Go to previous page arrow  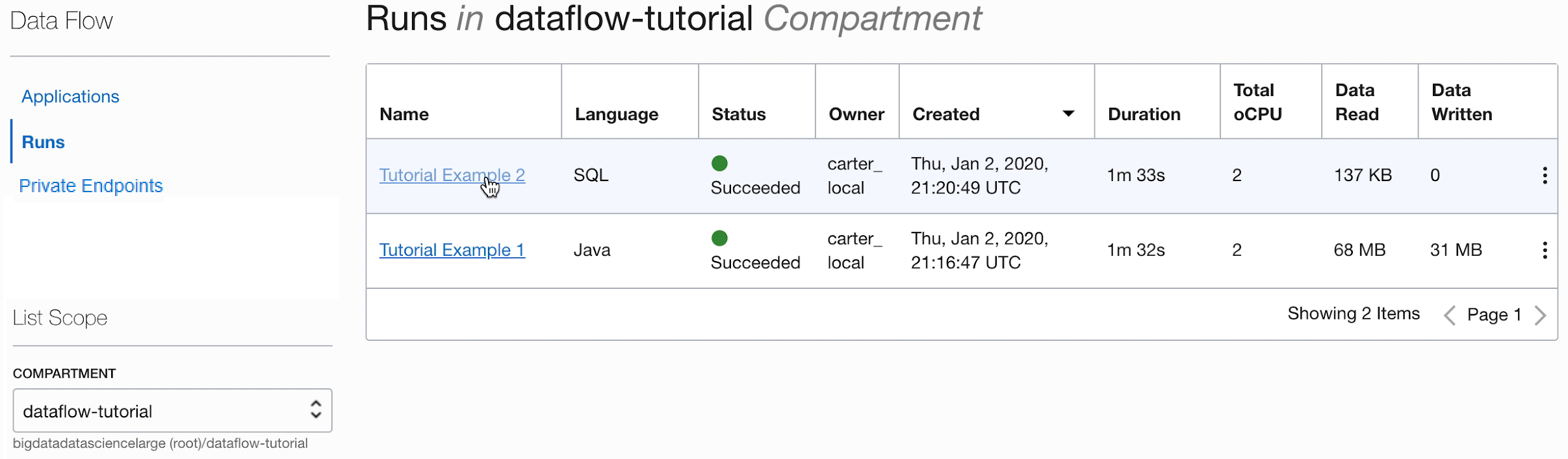[x=1449, y=316]
